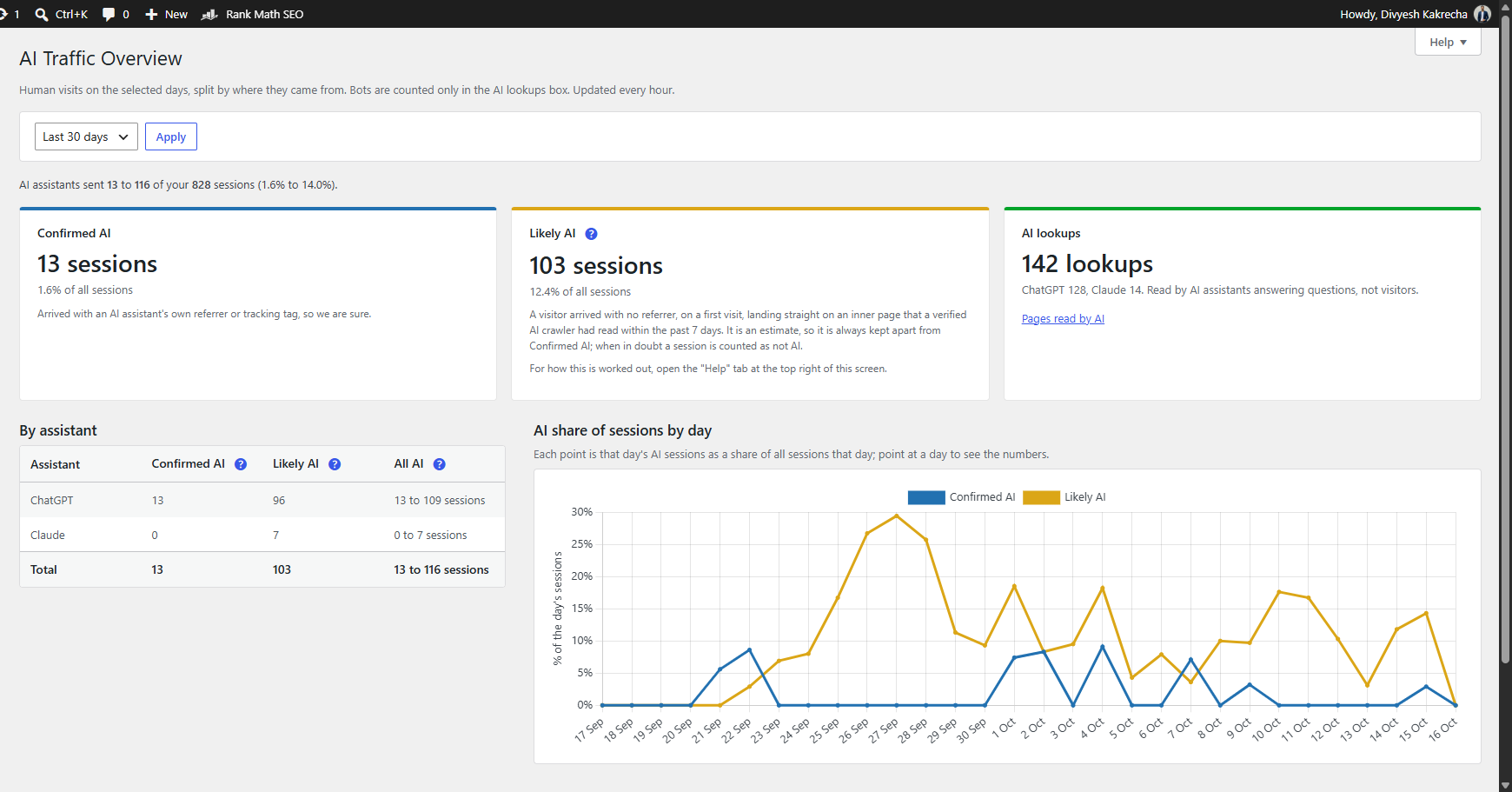
Task: Click the Apply button
Action: (x=171, y=136)
